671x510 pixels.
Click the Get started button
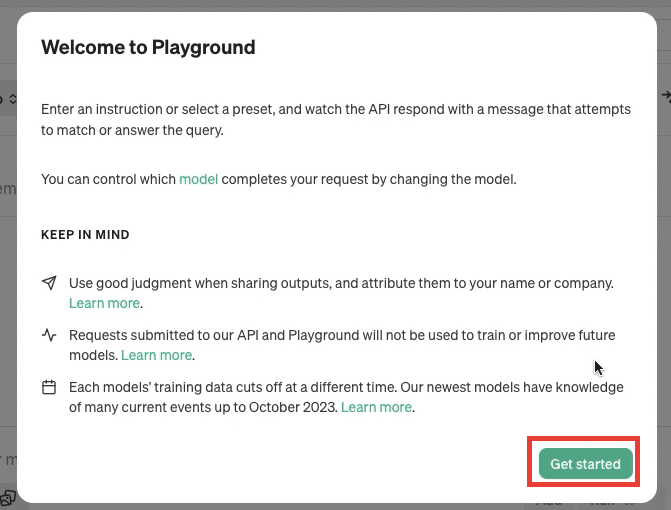tap(585, 463)
